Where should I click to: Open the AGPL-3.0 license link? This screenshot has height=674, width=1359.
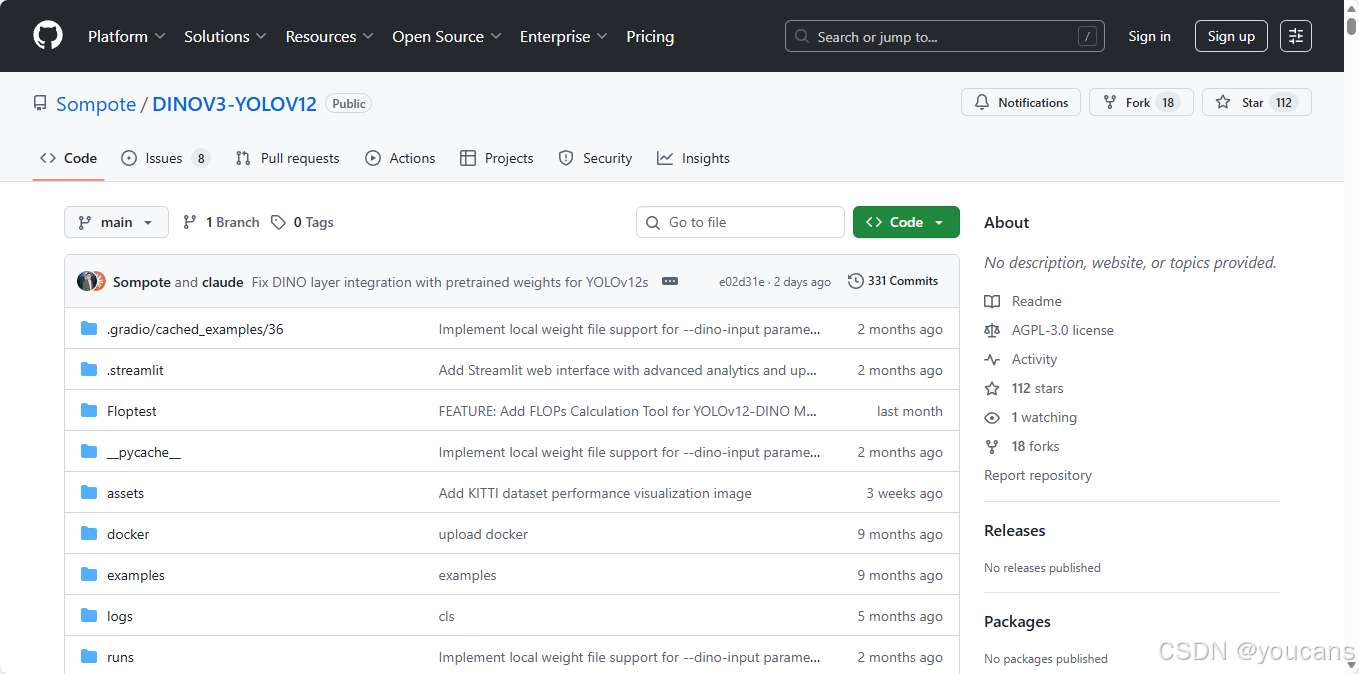coord(1049,330)
